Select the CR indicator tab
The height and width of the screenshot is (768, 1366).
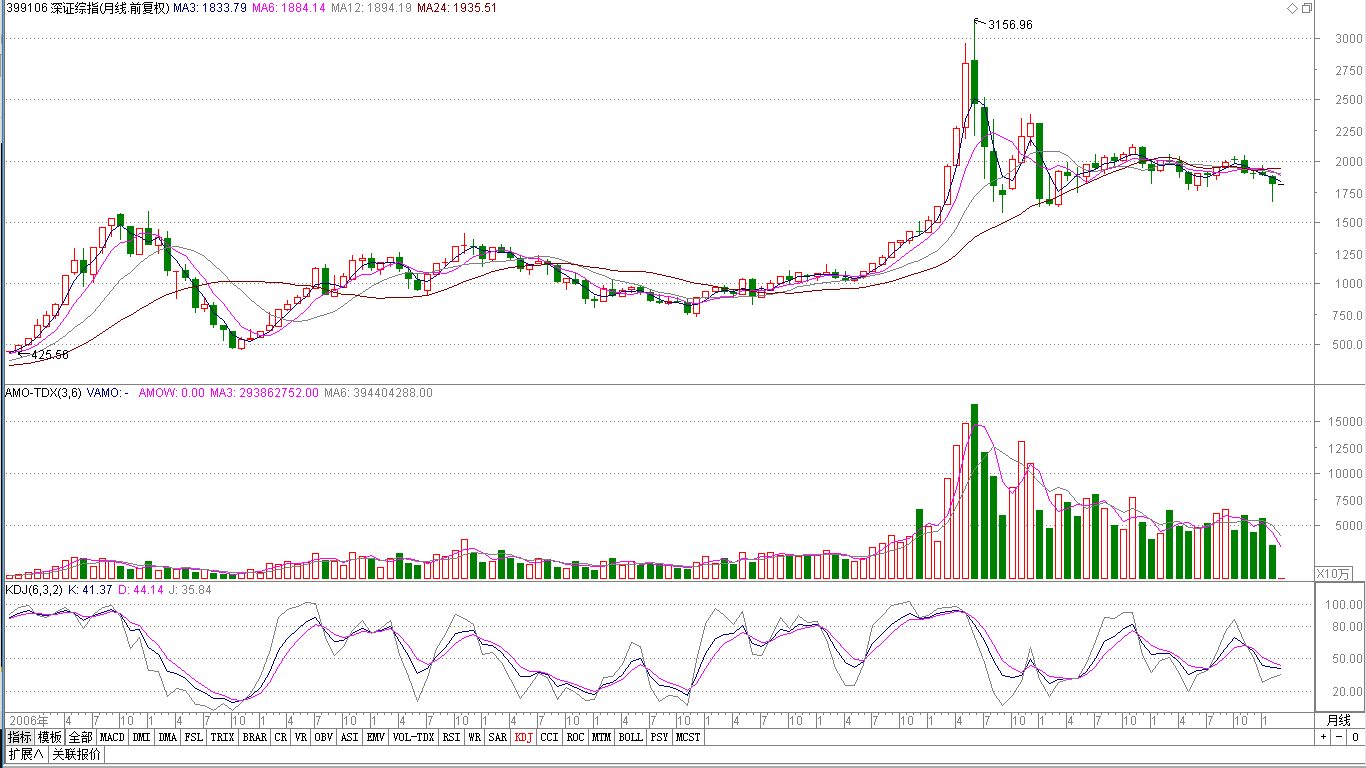[281, 737]
